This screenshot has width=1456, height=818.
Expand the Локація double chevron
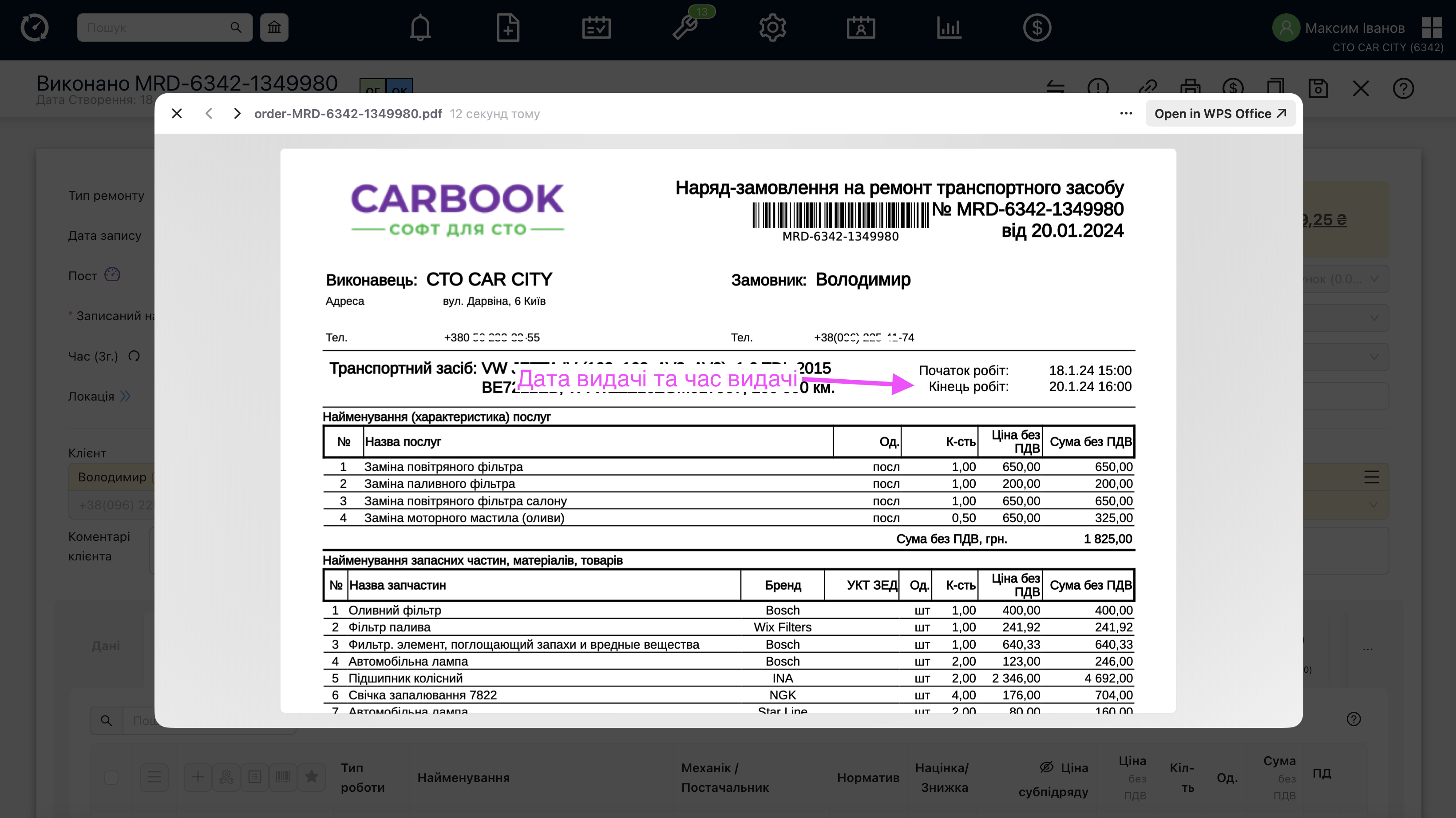[x=126, y=396]
